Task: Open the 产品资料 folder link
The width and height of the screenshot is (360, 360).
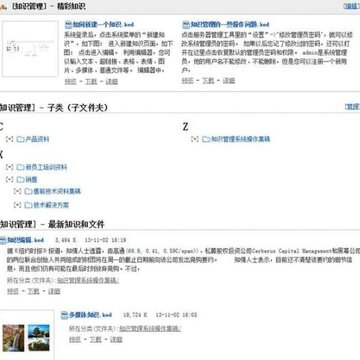Action: click(37, 139)
